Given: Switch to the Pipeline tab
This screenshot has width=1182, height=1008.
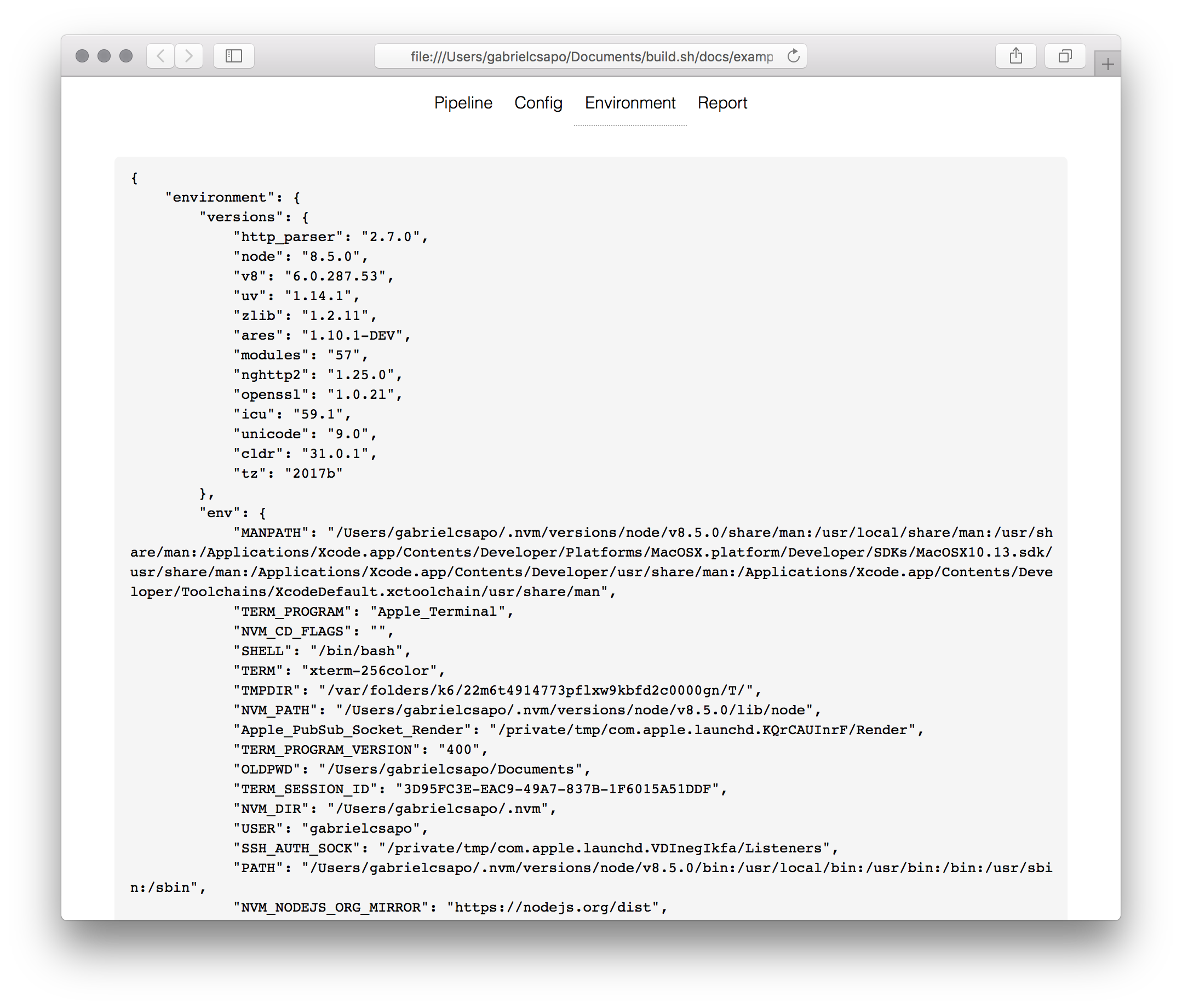Looking at the screenshot, I should pos(463,103).
